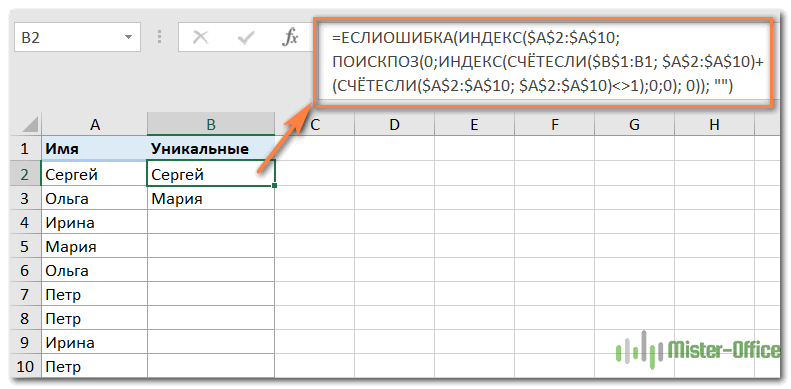Click inside the formula bar text

tap(546, 62)
